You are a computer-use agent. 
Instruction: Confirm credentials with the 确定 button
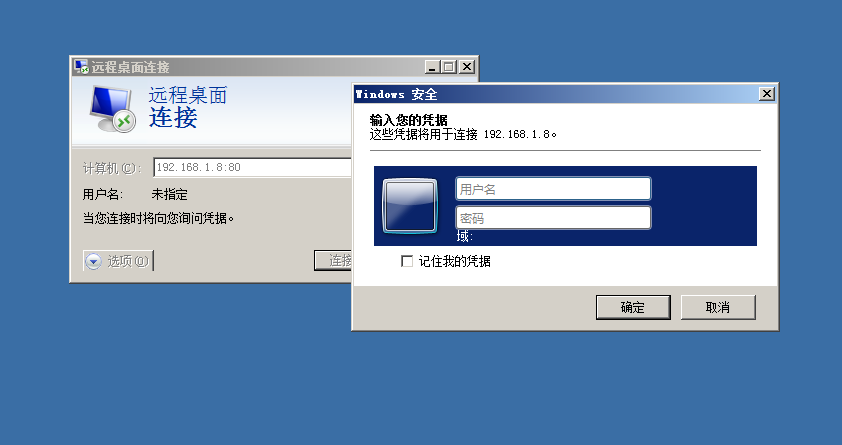click(x=633, y=307)
